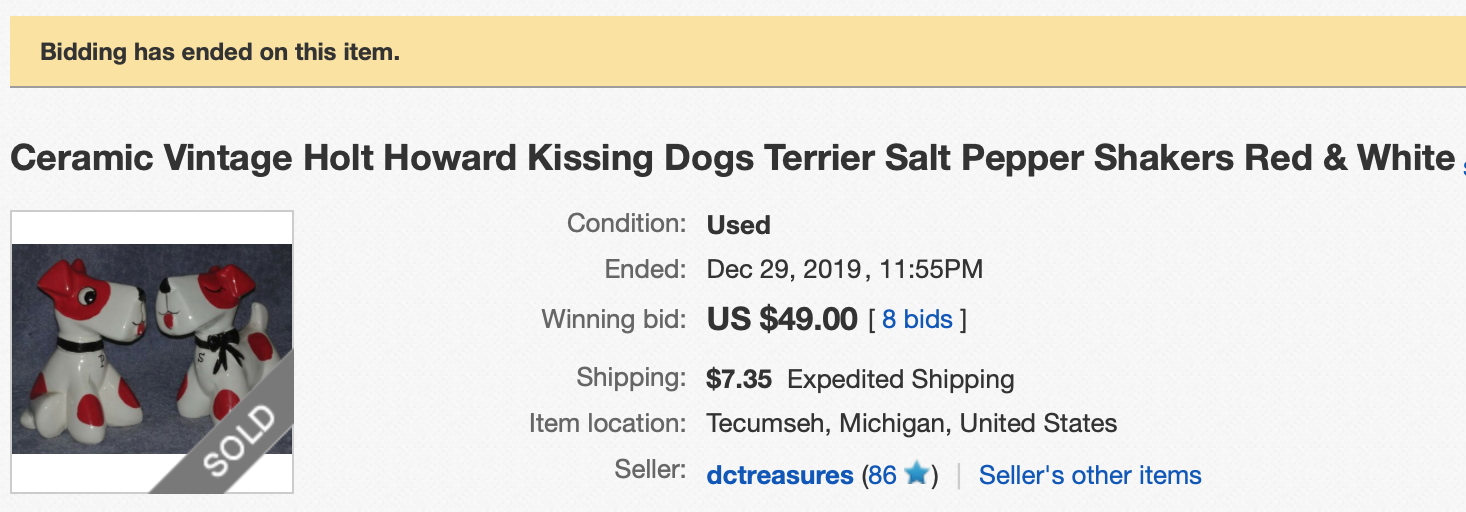Click the US $49.00 winning bid price
This screenshot has width=1466, height=512.
point(782,320)
